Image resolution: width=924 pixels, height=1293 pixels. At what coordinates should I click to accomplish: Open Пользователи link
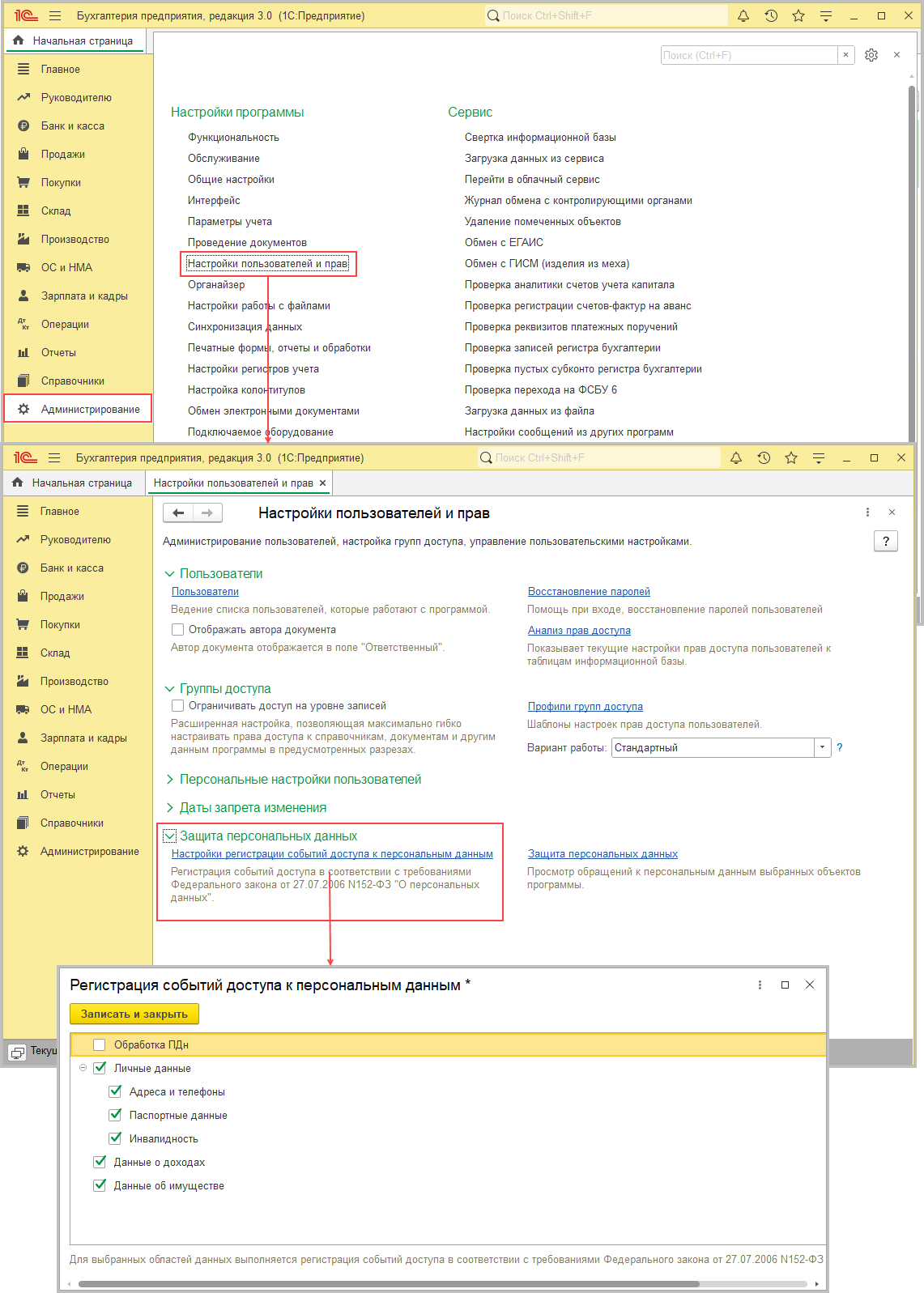pyautogui.click(x=205, y=591)
